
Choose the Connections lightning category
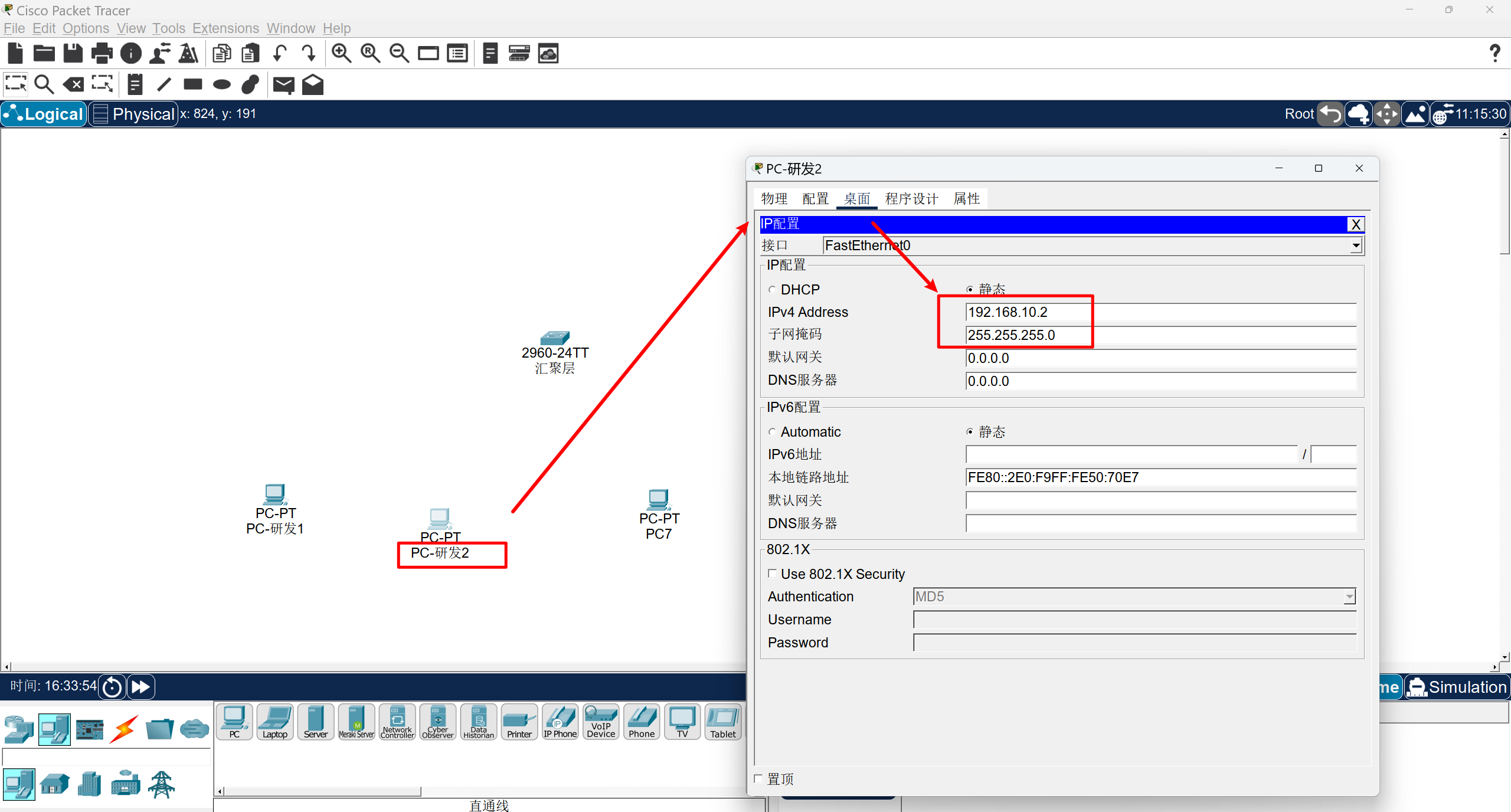(125, 729)
